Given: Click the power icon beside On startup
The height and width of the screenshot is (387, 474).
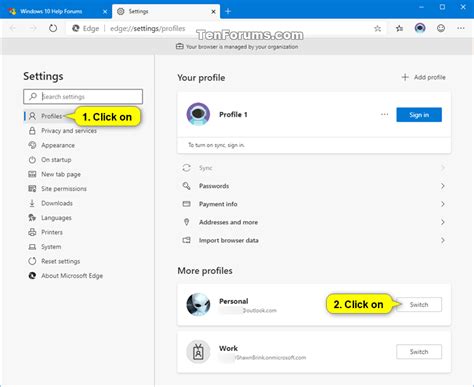Looking at the screenshot, I should point(32,160).
